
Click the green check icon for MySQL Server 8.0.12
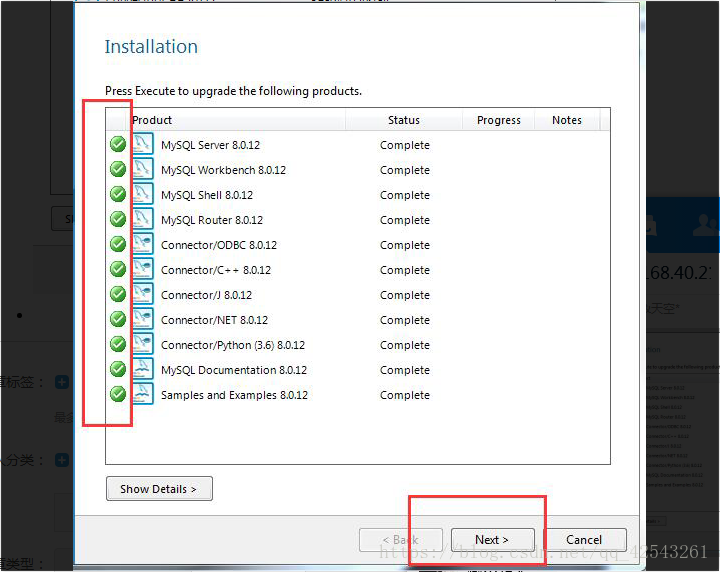click(x=118, y=144)
